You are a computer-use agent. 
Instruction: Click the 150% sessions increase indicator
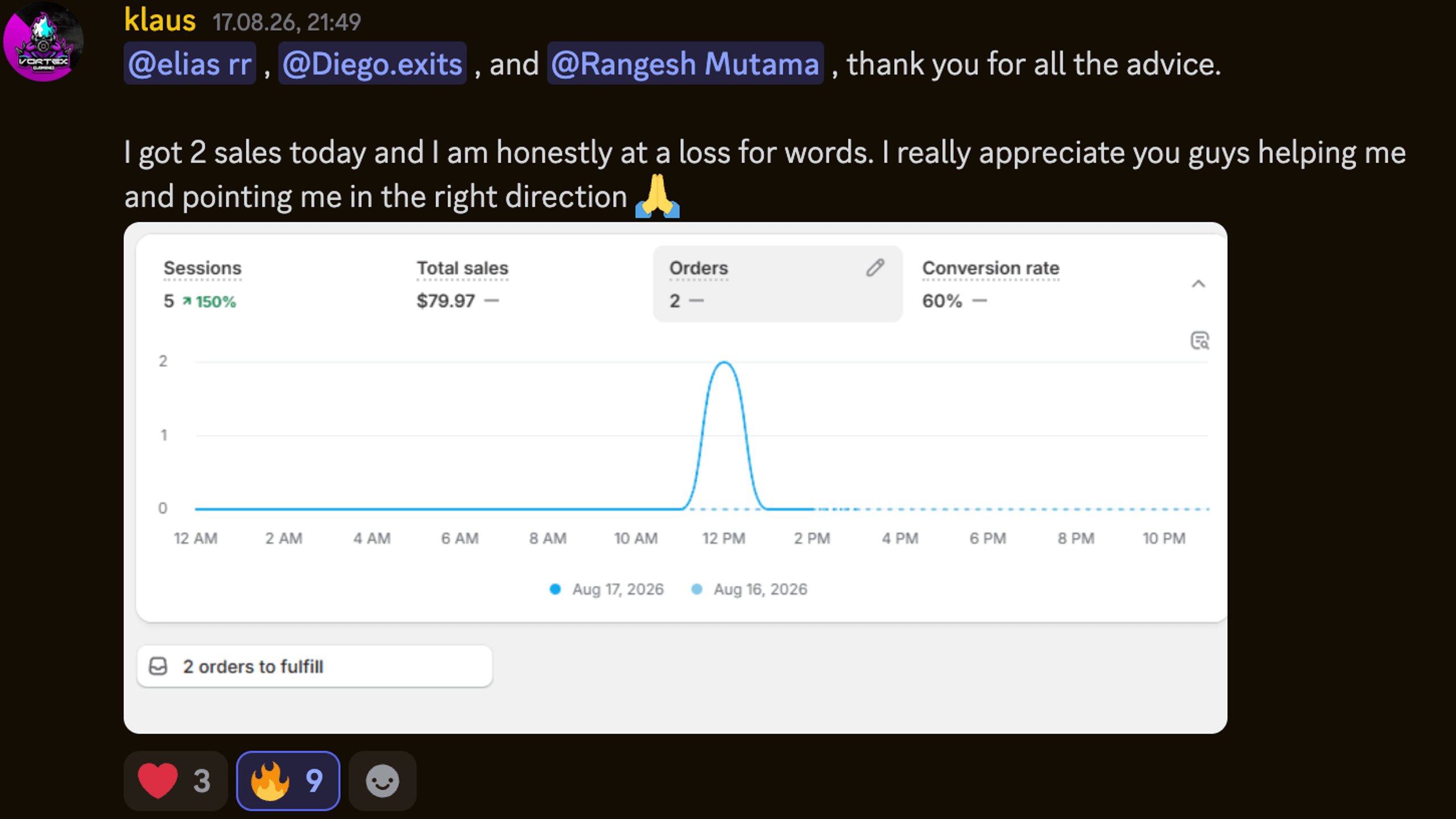209,301
